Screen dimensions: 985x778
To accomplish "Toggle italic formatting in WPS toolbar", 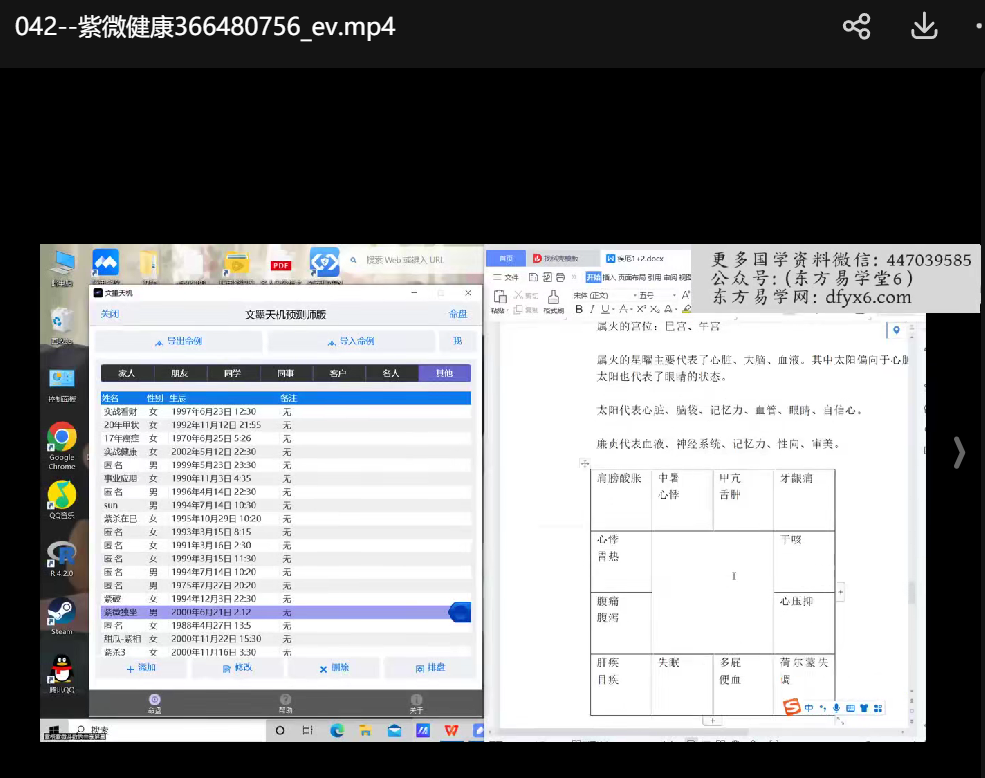I will tap(592, 310).
